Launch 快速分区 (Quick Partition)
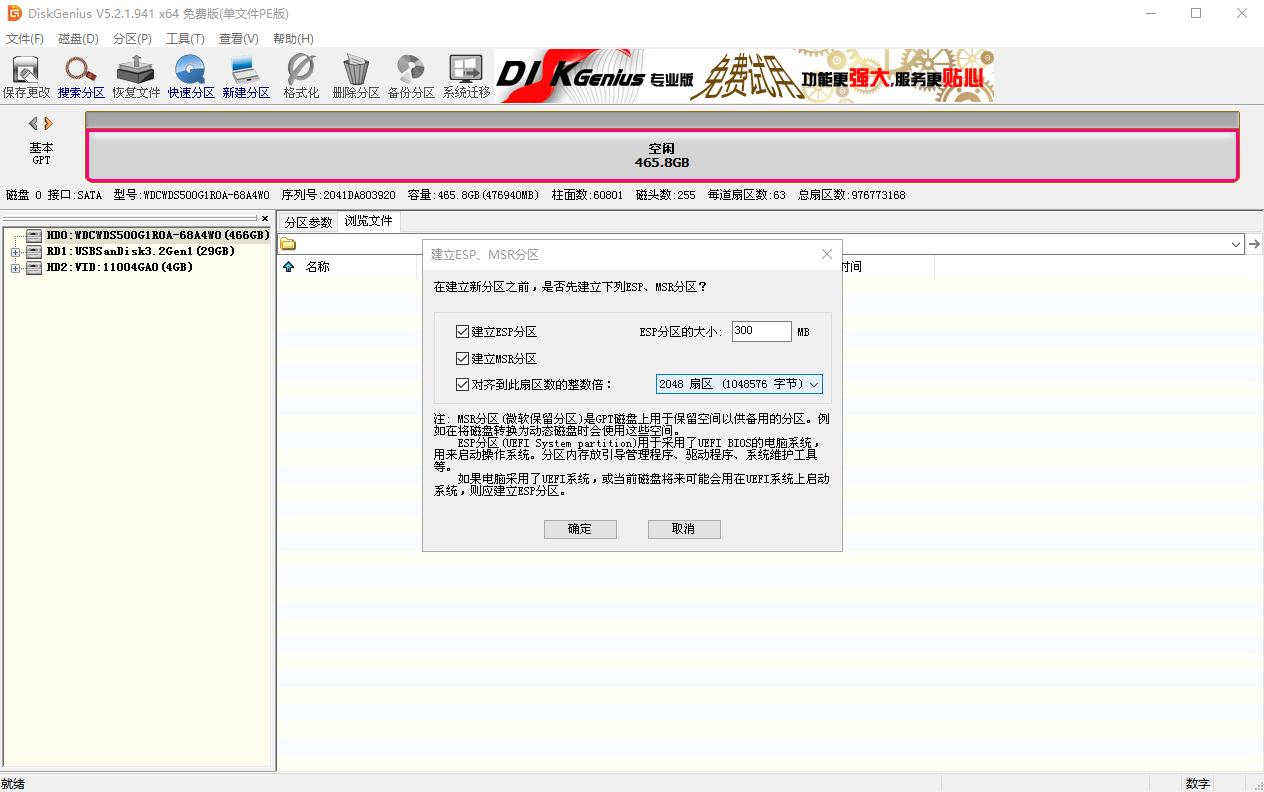Viewport: 1264px width, 792px height. [x=190, y=74]
